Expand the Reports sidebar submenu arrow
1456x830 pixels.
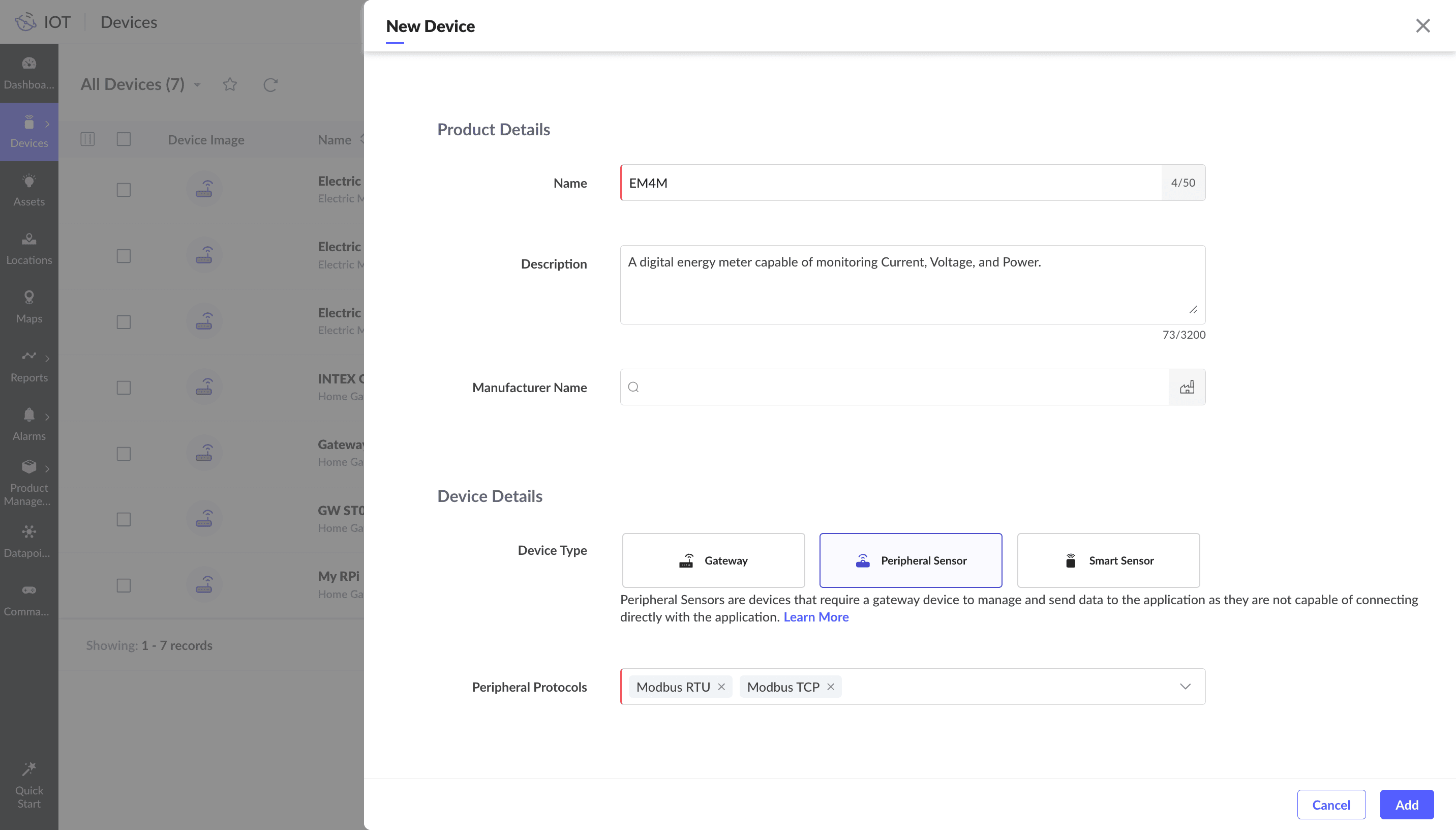(x=47, y=359)
